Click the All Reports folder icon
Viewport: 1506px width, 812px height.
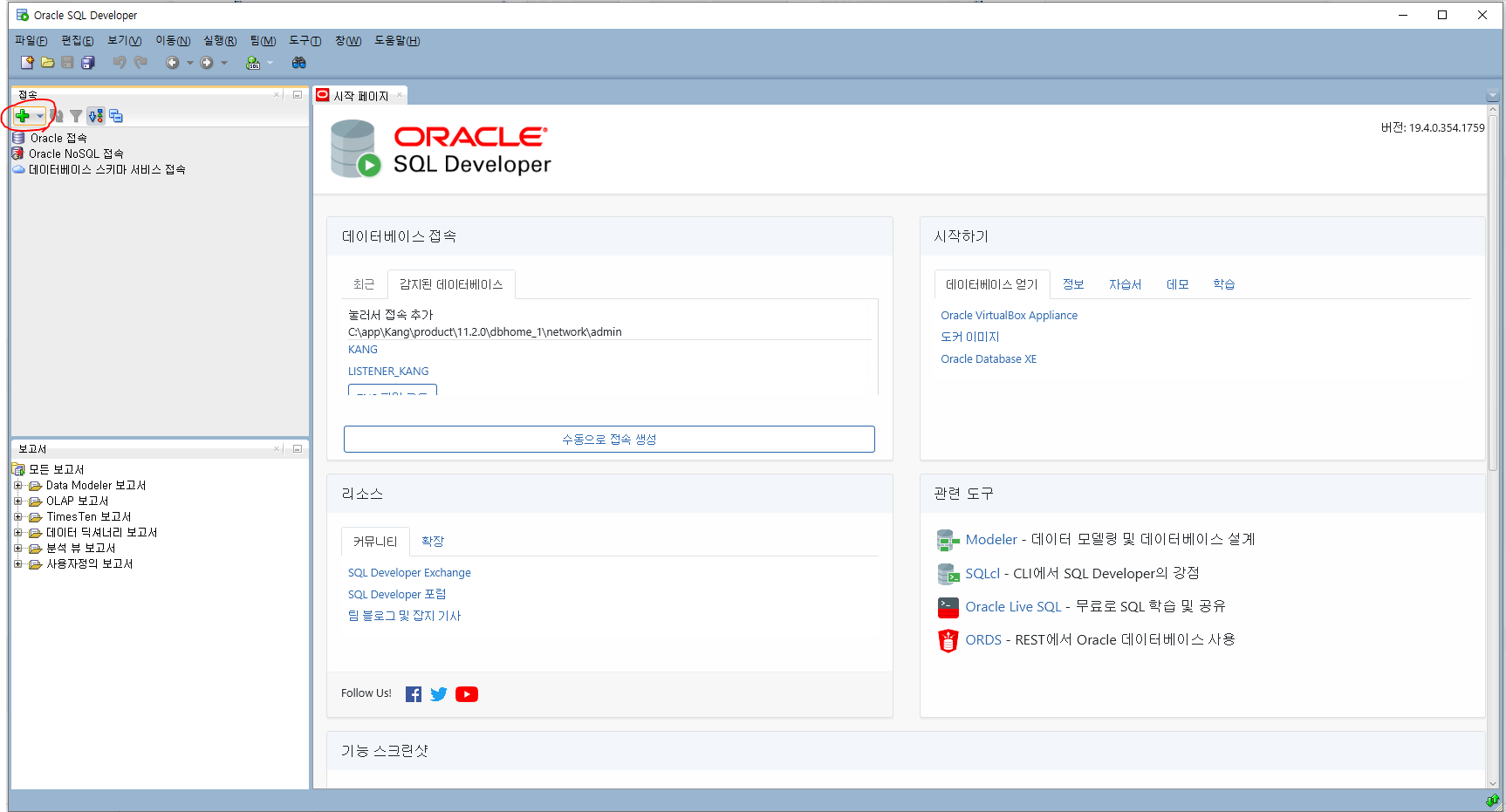[x=18, y=469]
